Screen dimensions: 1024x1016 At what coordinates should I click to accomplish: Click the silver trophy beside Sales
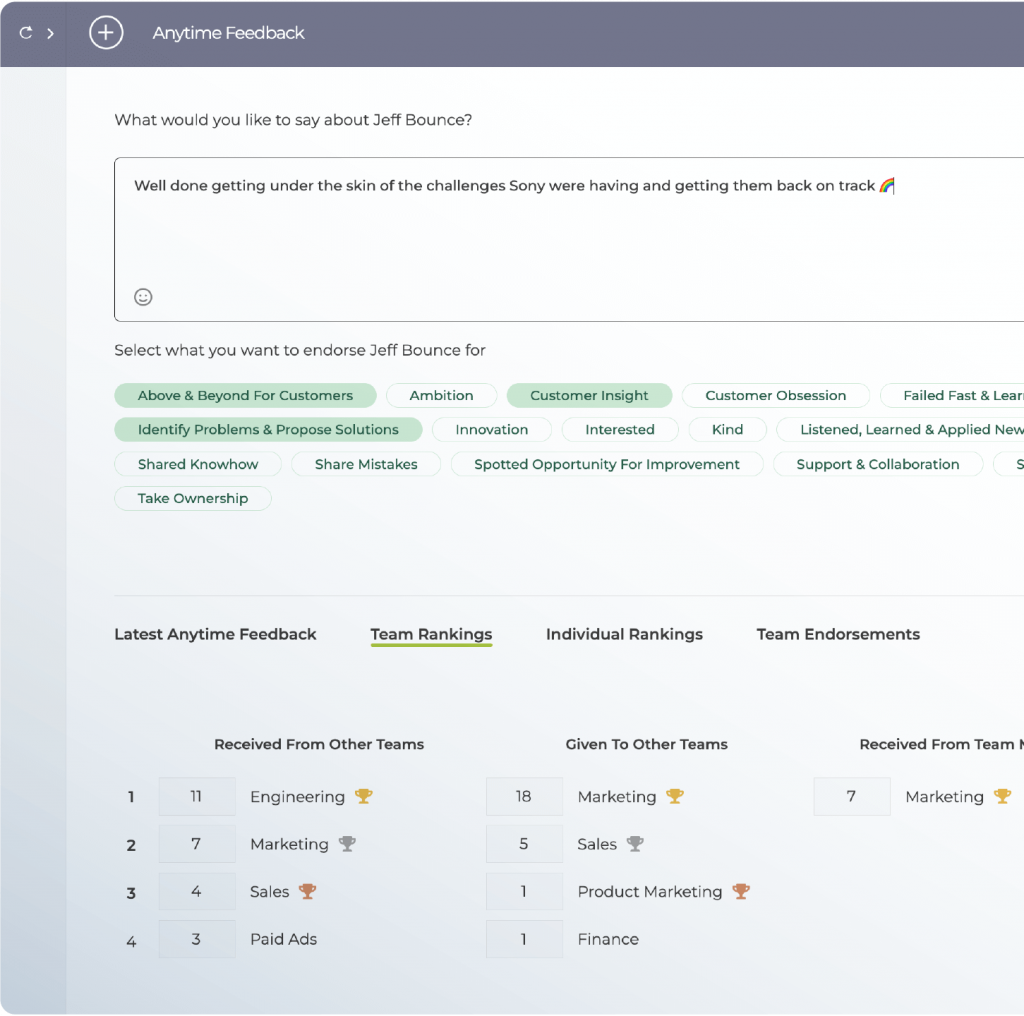click(635, 844)
